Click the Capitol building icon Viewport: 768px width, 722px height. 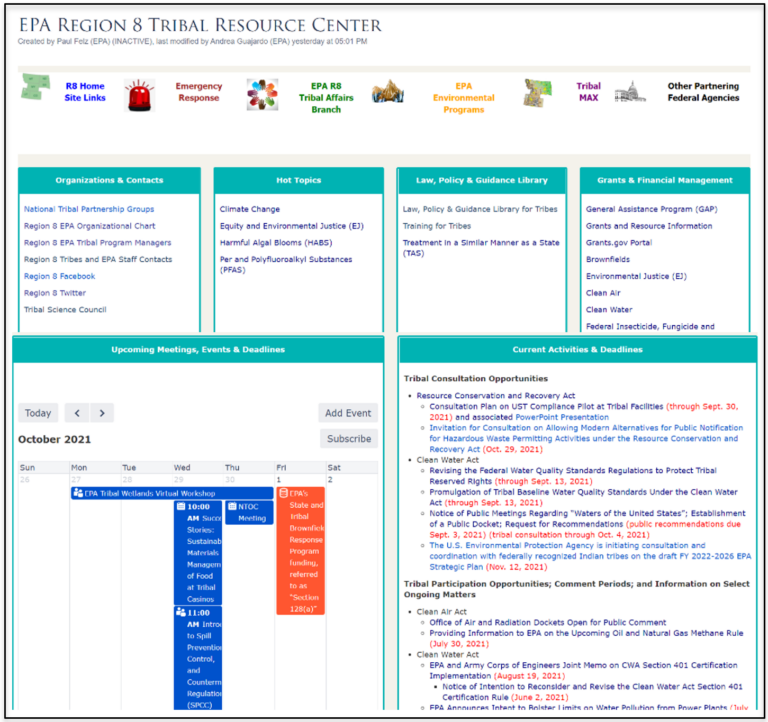[x=630, y=93]
